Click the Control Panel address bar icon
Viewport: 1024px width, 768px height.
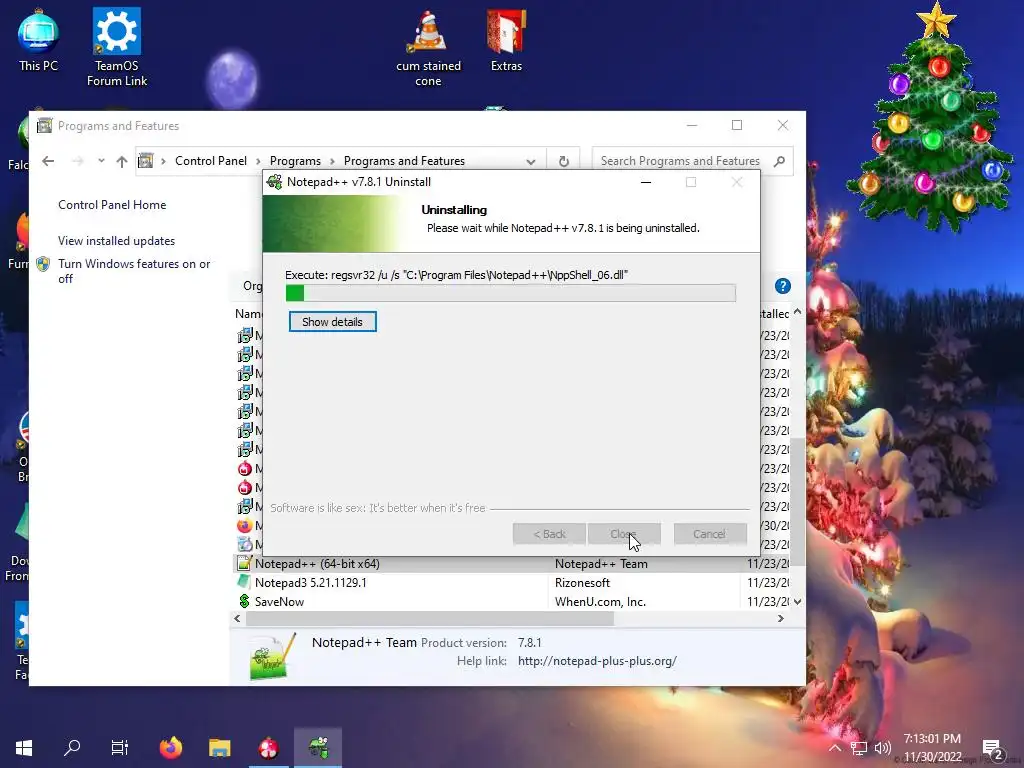tap(146, 161)
